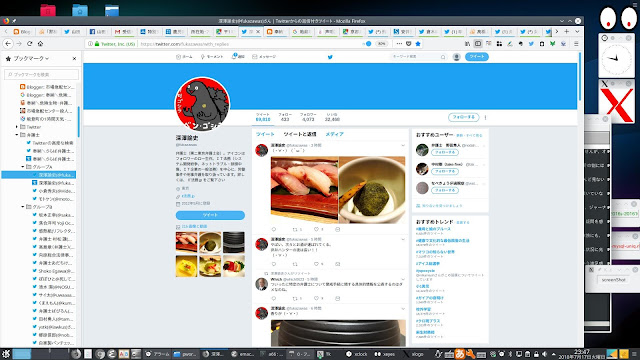
Task: Switch to the Facebook tab
Action: point(98,31)
